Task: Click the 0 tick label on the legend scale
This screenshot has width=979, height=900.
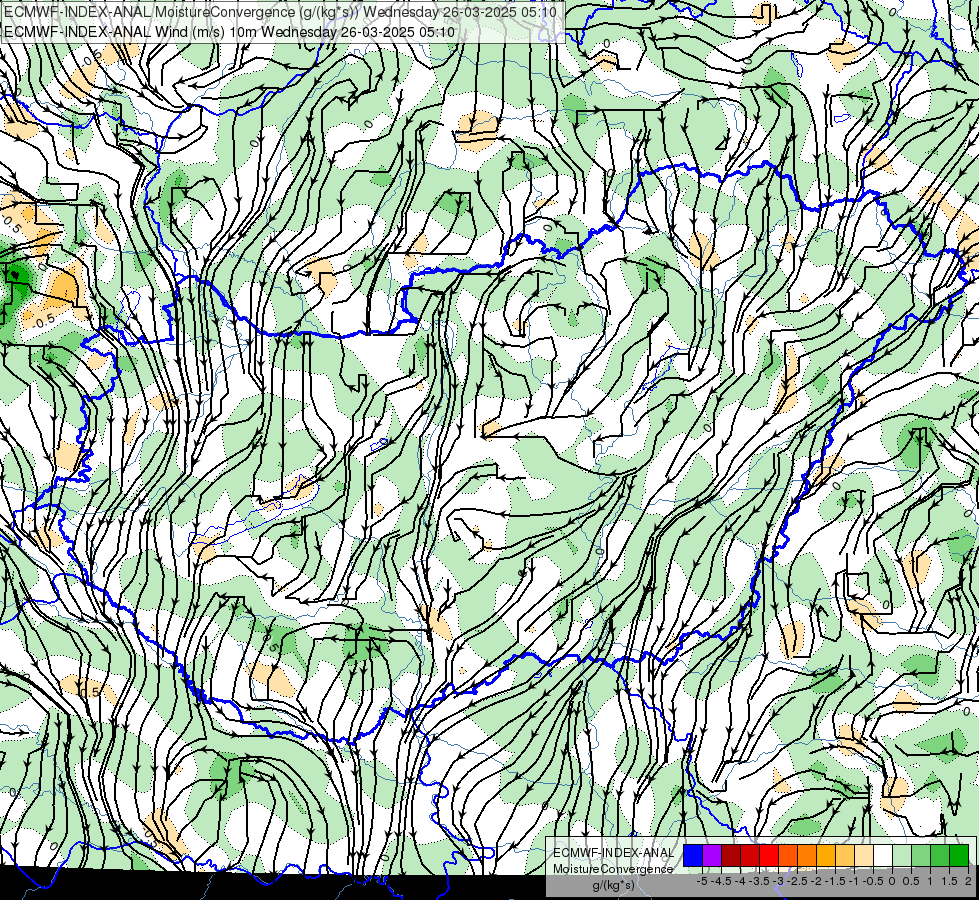Action: point(892,881)
